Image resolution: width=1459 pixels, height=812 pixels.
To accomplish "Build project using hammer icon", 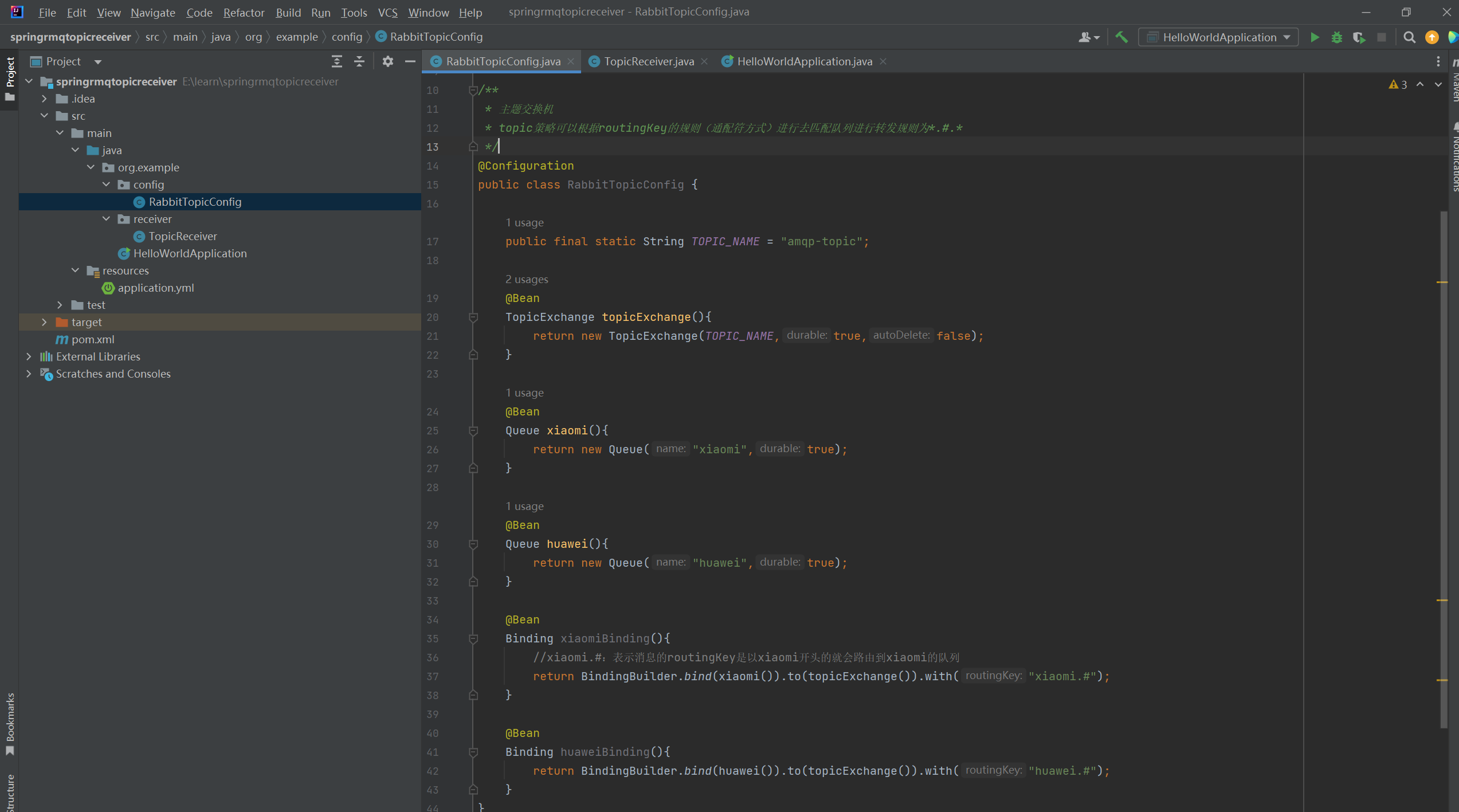I will [x=1121, y=37].
